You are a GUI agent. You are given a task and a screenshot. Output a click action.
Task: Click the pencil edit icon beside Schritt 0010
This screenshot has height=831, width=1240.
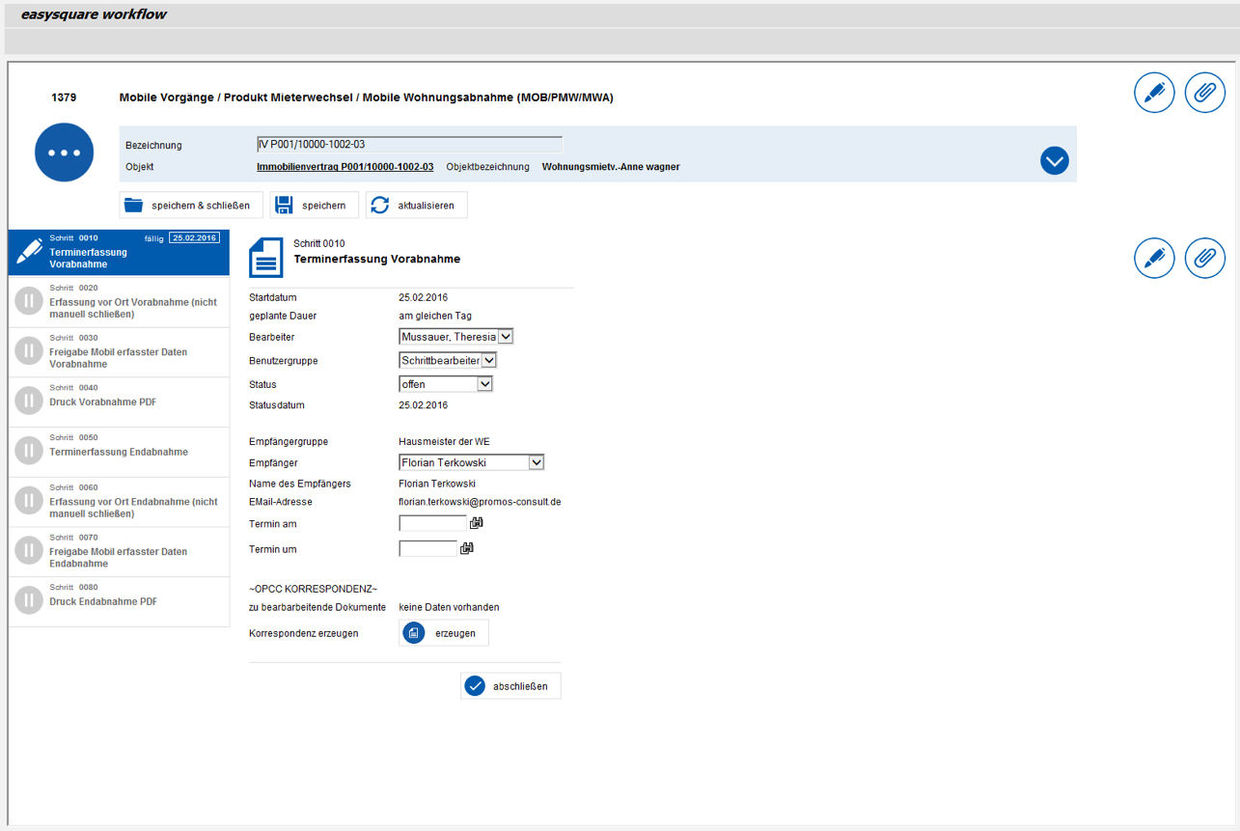click(1154, 258)
